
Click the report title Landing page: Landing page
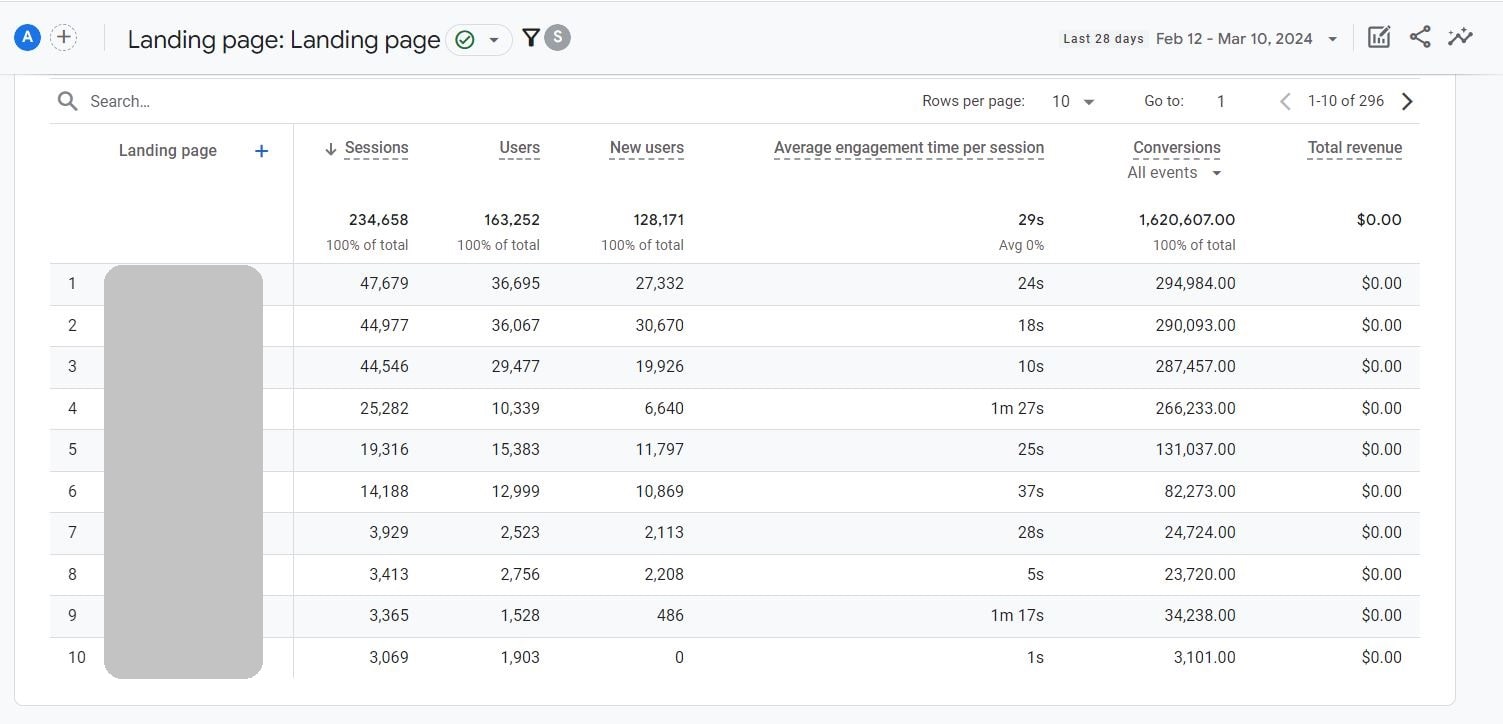coord(284,40)
